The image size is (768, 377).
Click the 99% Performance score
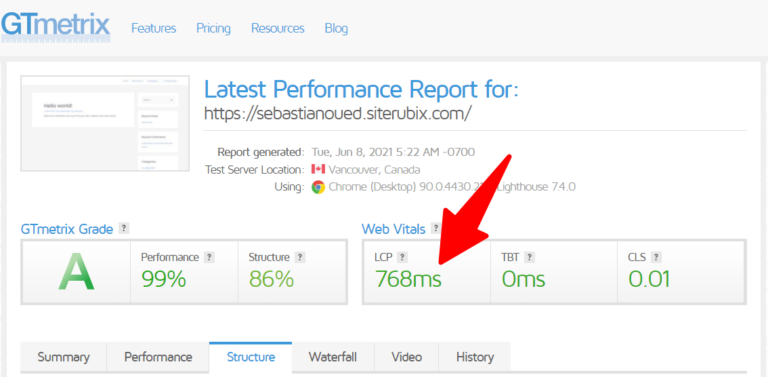164,279
